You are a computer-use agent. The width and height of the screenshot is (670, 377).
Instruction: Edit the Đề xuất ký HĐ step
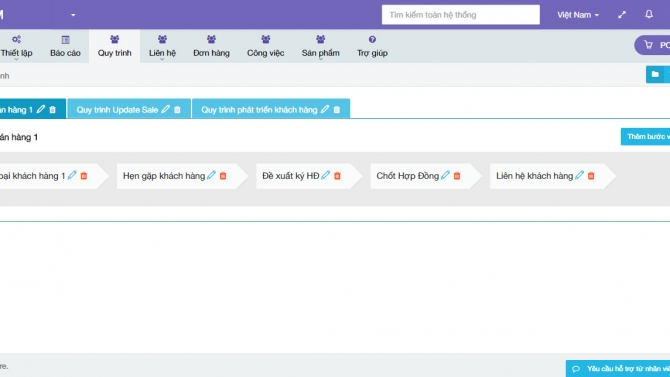(326, 175)
